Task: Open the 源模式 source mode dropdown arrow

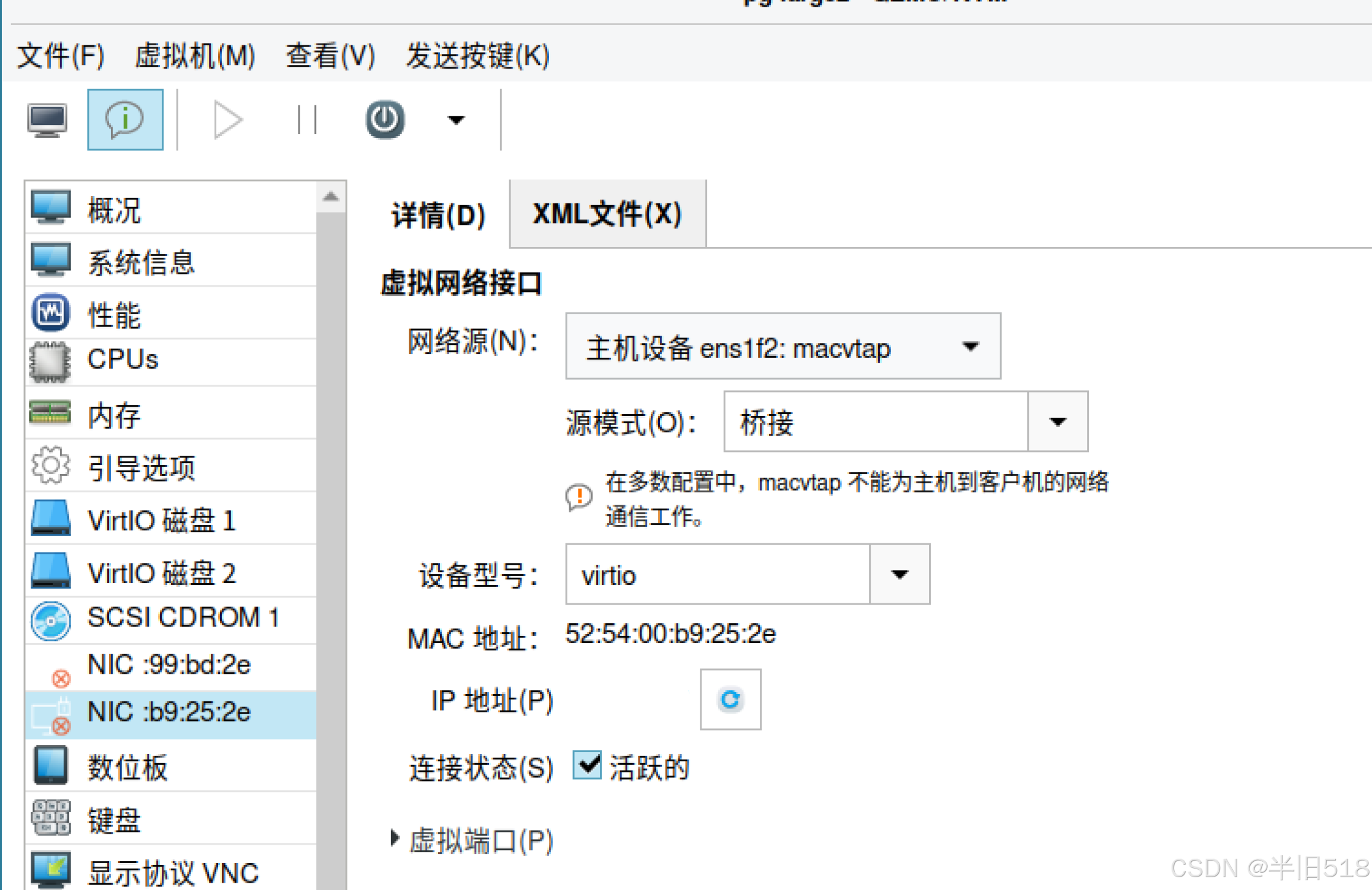Action: [1057, 422]
